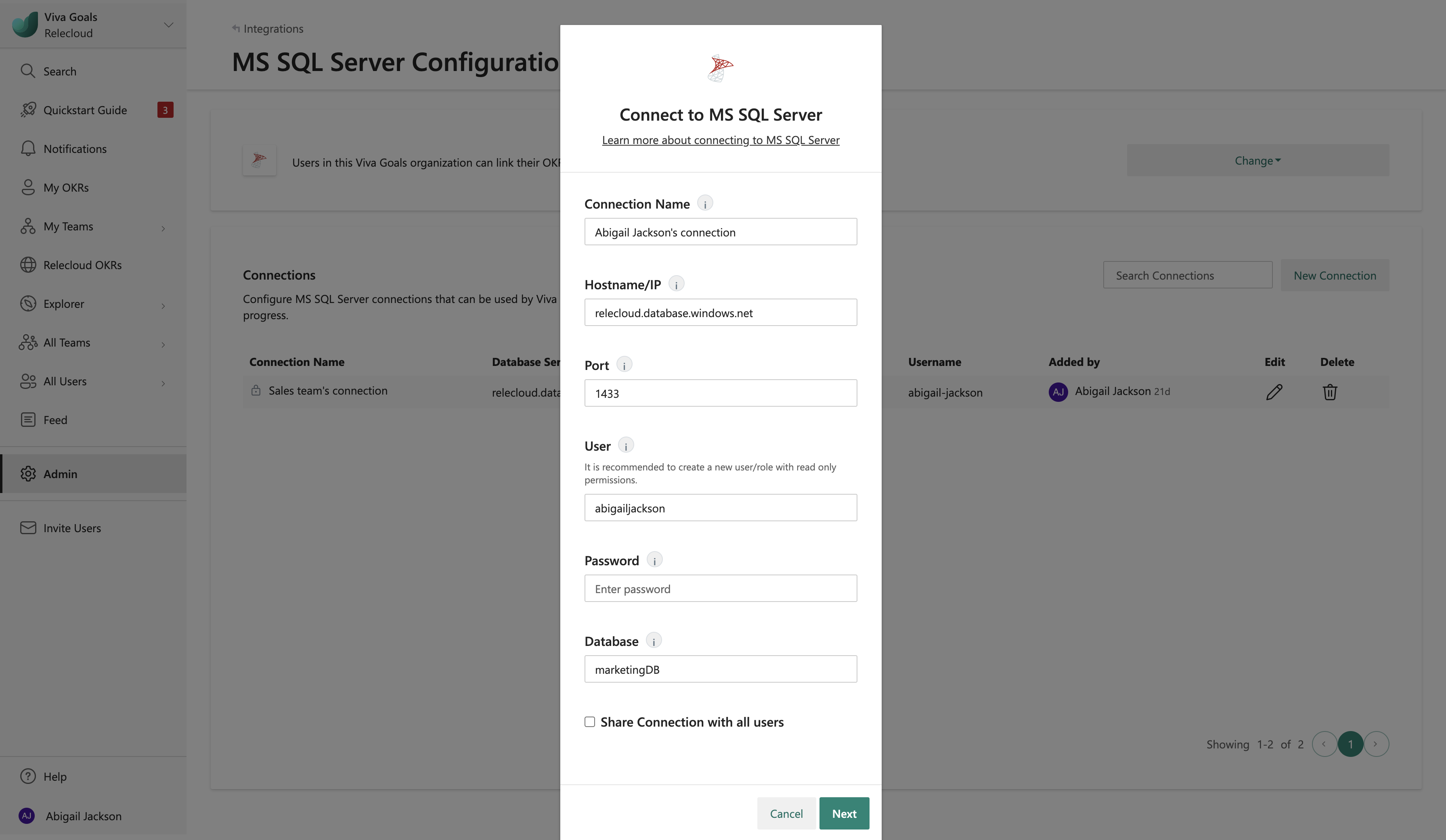This screenshot has width=1446, height=840.
Task: Click the pencil edit icon for Sales connection
Action: (1274, 392)
